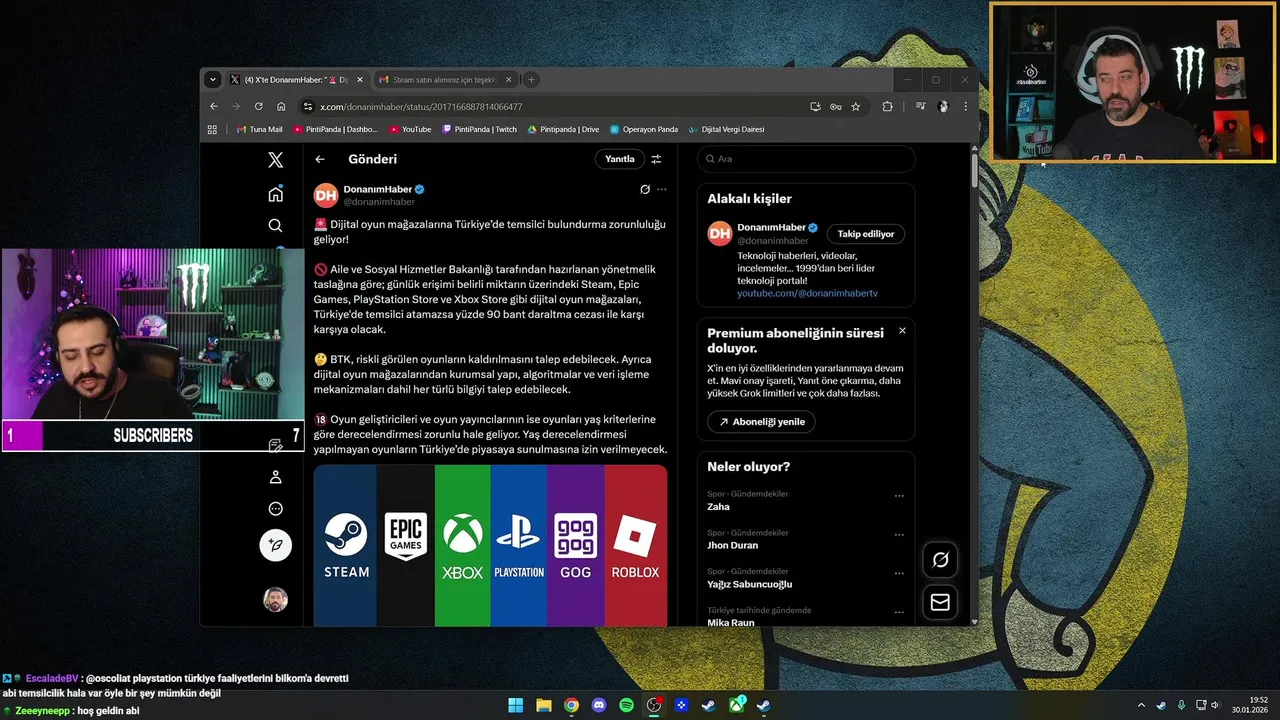Image resolution: width=1280 pixels, height=720 pixels.
Task: Open the search icon in X sidebar
Action: [x=276, y=226]
